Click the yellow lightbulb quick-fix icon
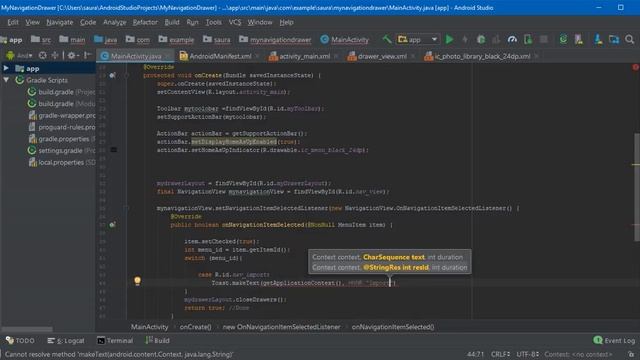640x360 pixels. pos(138,280)
